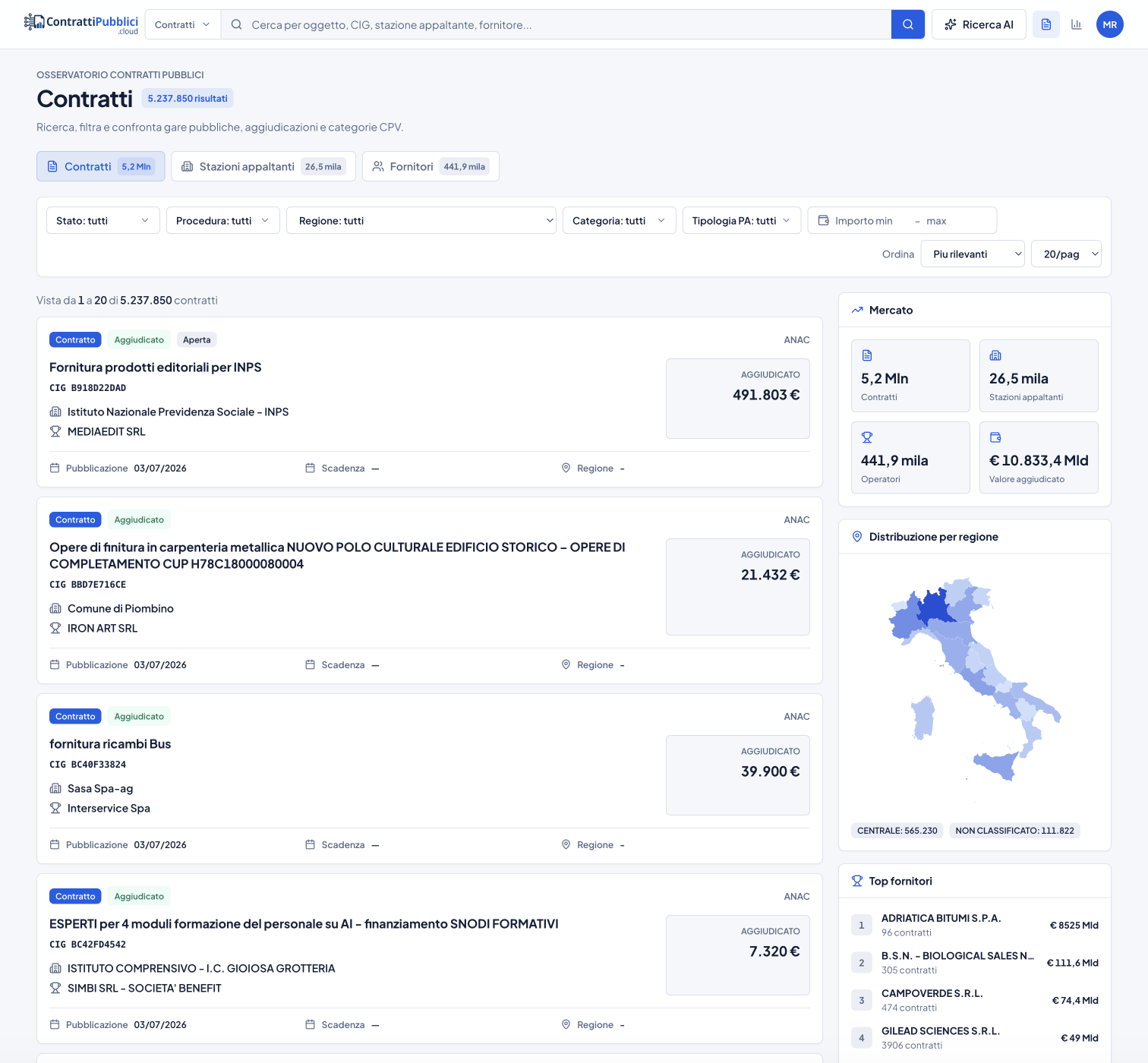Viewport: 1148px width, 1063px height.
Task: Open the Piu rilevanti sort dropdown
Action: (x=973, y=254)
